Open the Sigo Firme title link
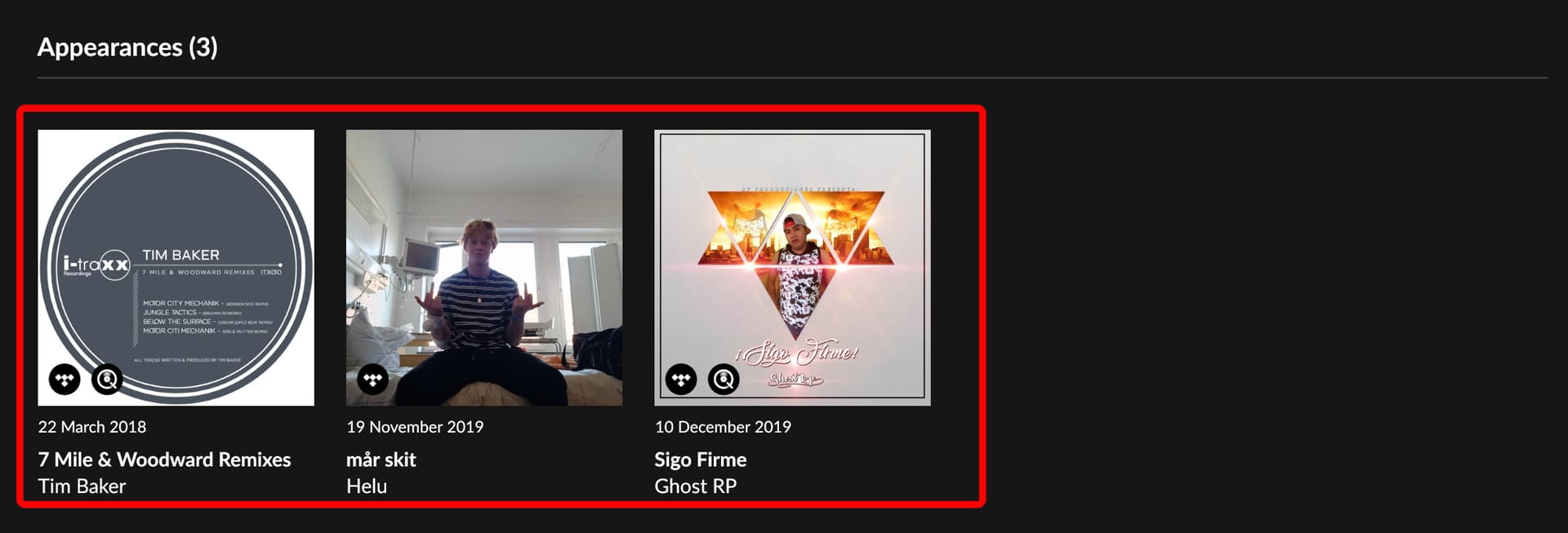 [x=701, y=460]
